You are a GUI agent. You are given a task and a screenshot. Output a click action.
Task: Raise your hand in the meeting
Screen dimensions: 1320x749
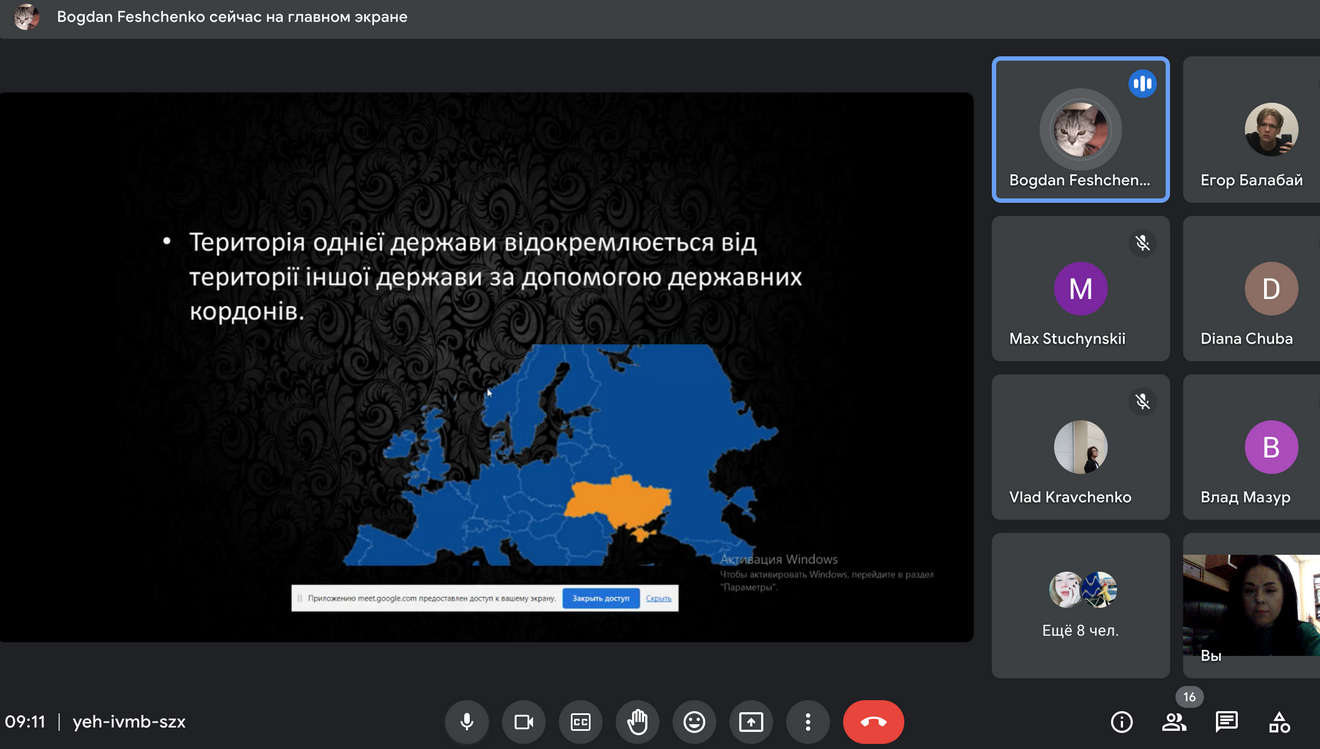[x=637, y=722]
